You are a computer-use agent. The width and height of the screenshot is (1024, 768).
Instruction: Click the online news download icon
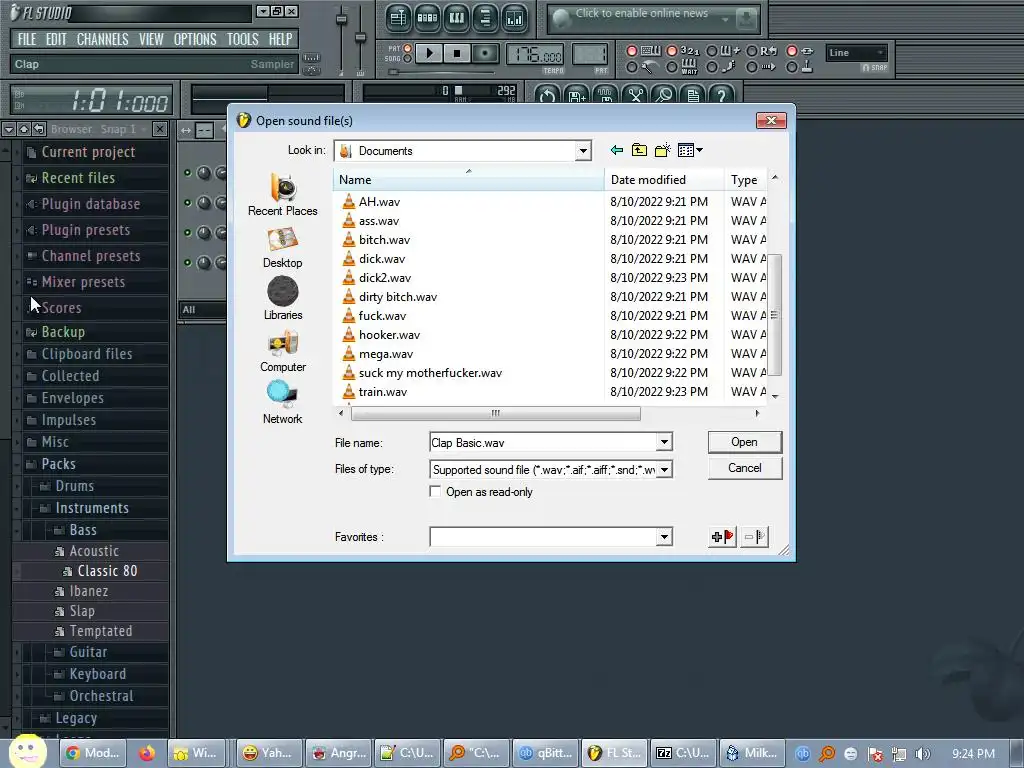[746, 19]
